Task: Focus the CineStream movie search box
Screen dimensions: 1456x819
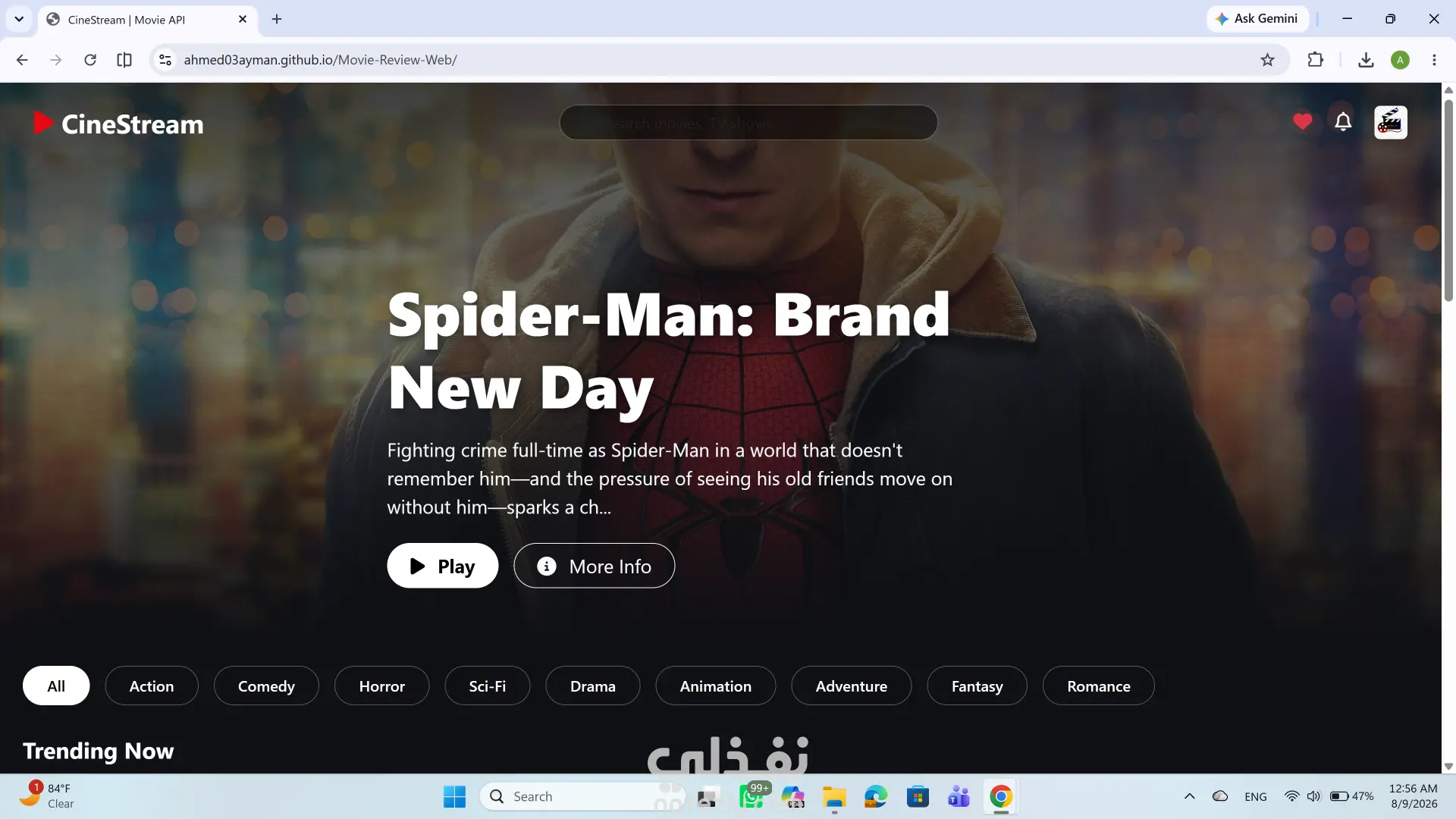Action: click(x=748, y=122)
